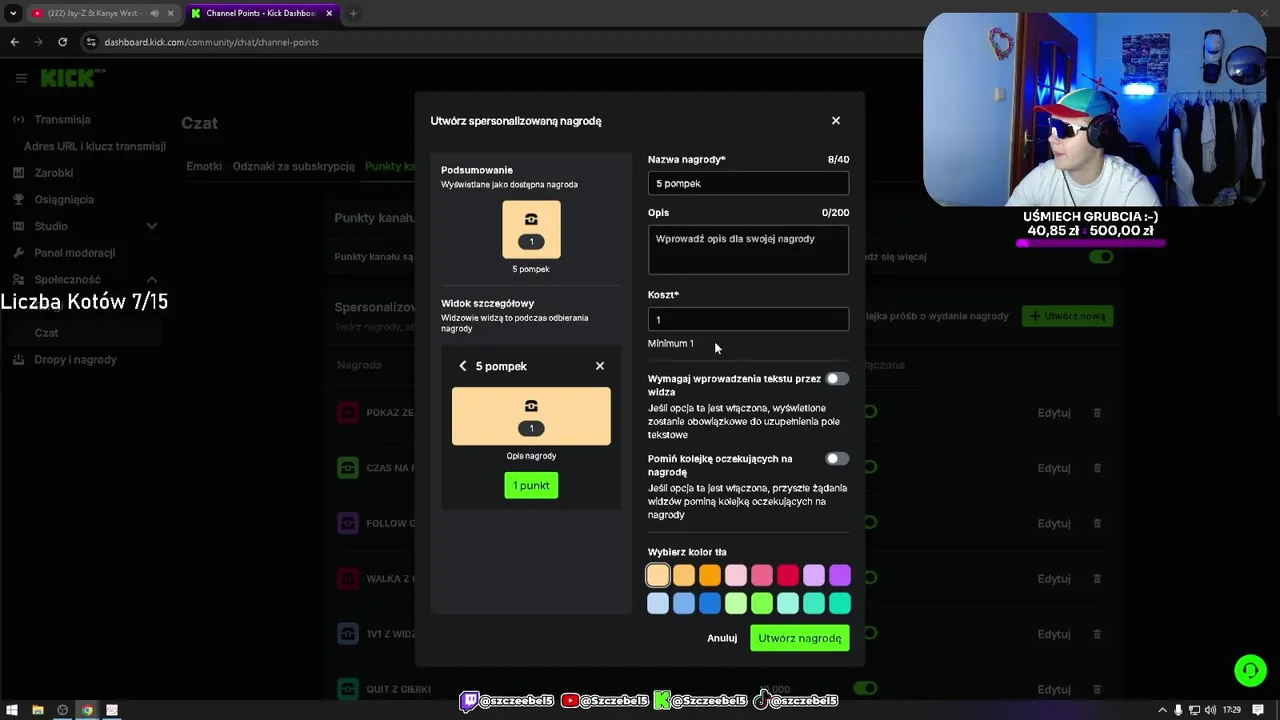Collapse the Społeczność sidebar section chevron

(x=152, y=280)
